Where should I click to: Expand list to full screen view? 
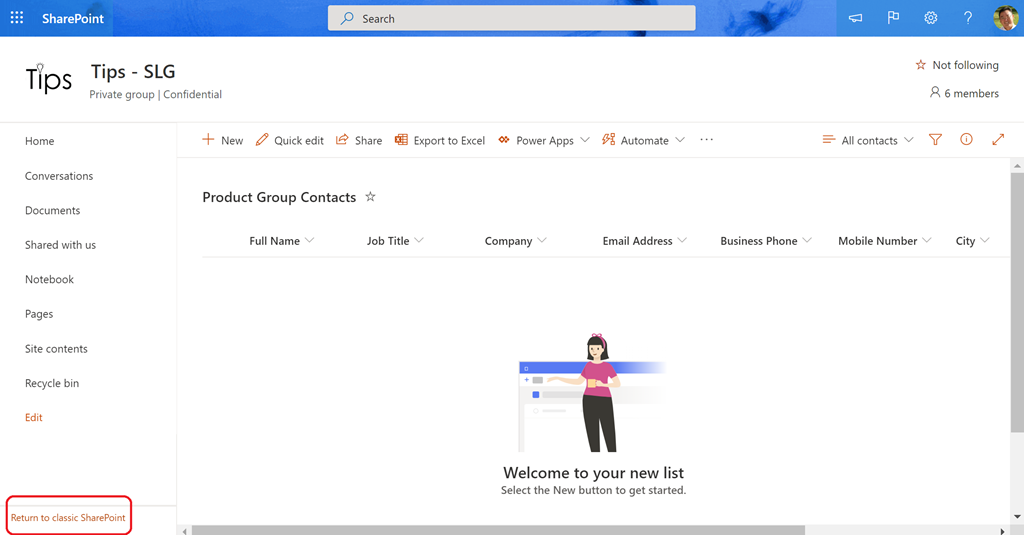[x=997, y=140]
